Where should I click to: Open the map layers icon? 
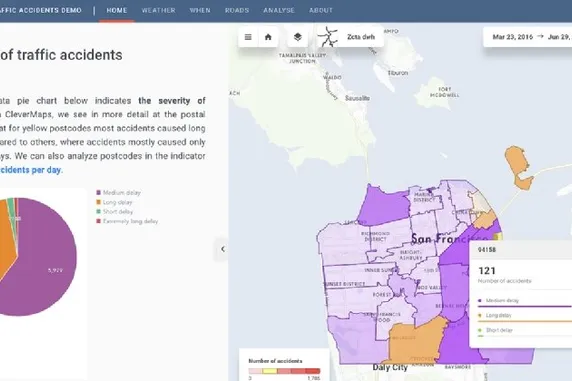(x=298, y=37)
